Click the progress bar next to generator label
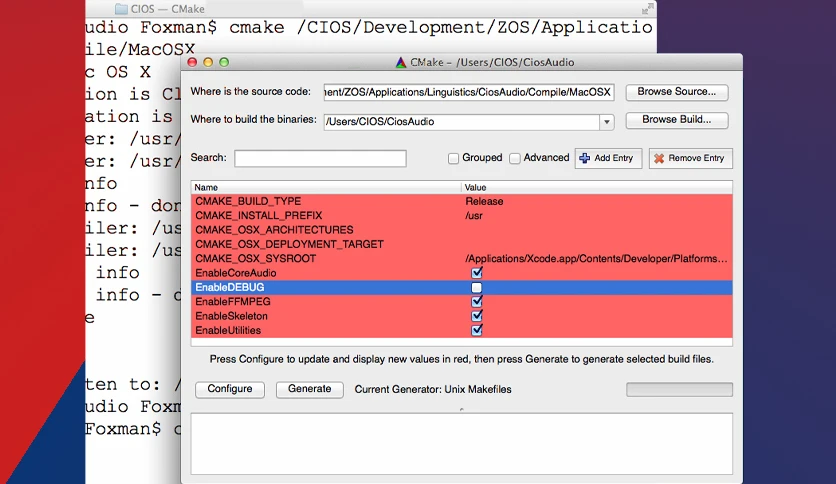 coord(679,390)
